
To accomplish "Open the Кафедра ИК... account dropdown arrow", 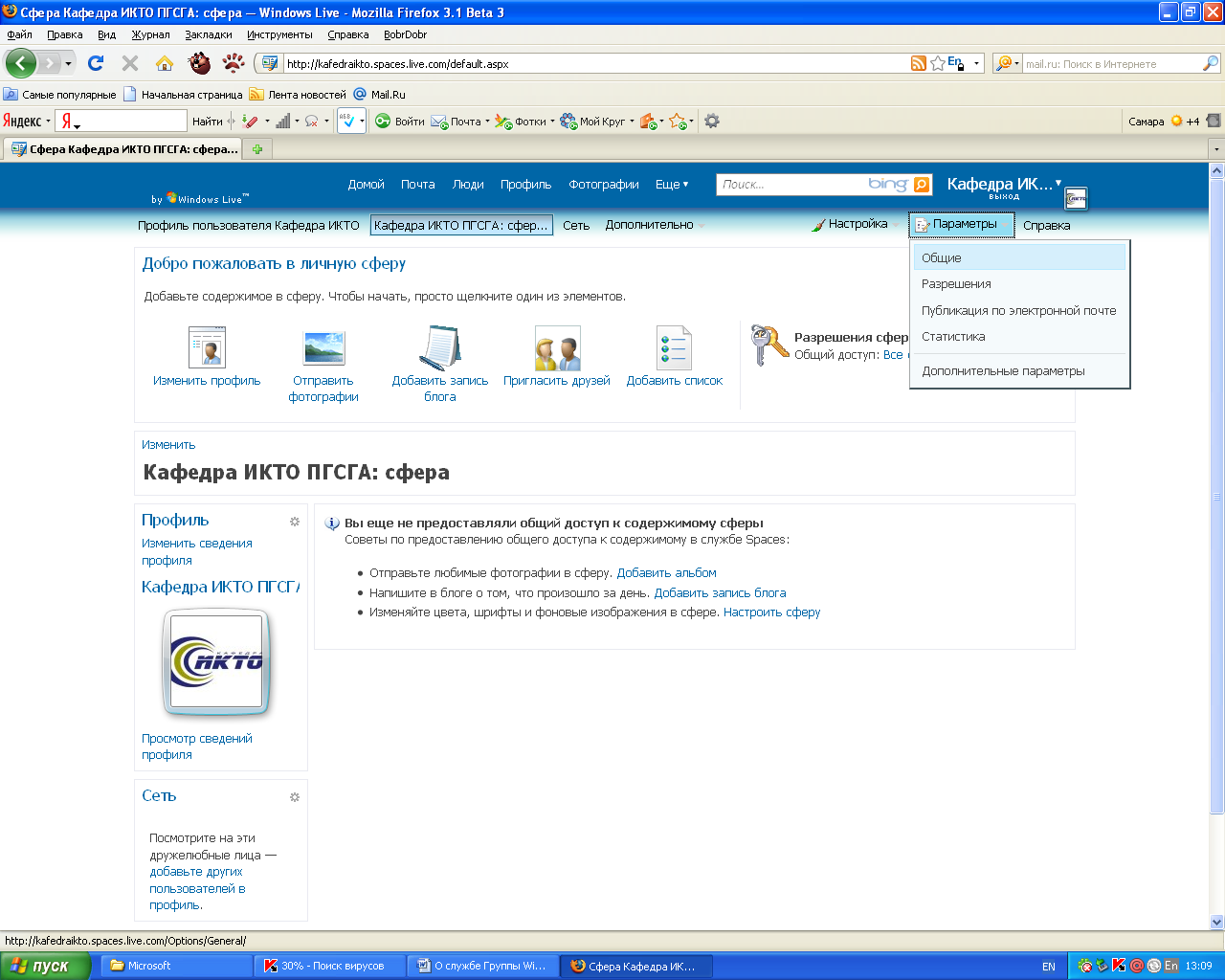I will point(1058,182).
